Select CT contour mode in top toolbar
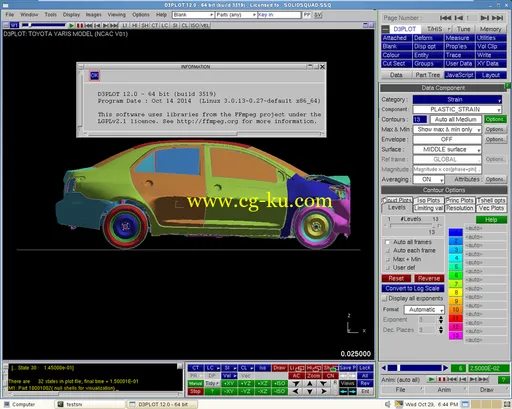512x409 pixels. click(155, 25)
